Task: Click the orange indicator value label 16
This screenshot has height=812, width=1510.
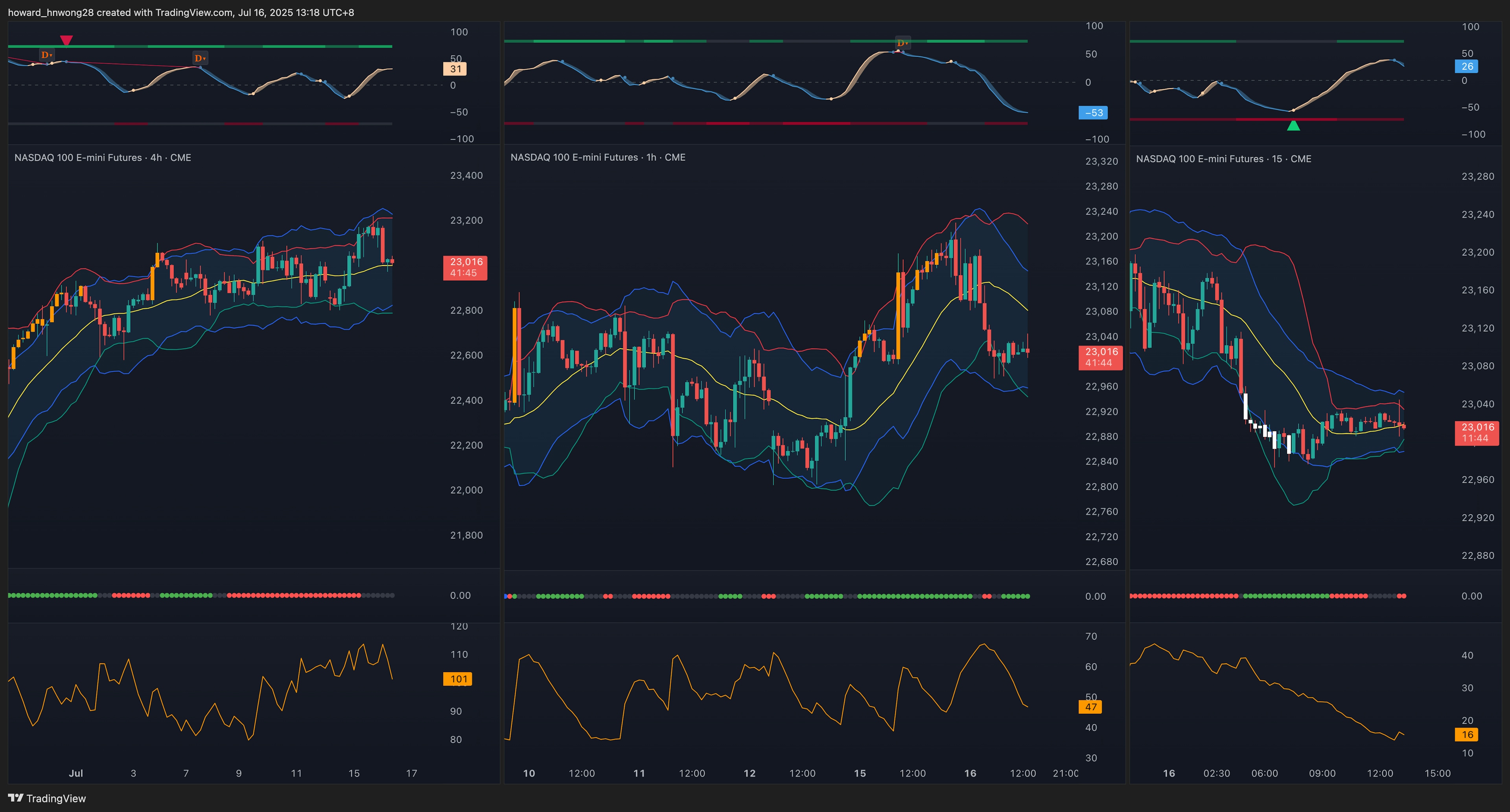Action: point(1466,735)
